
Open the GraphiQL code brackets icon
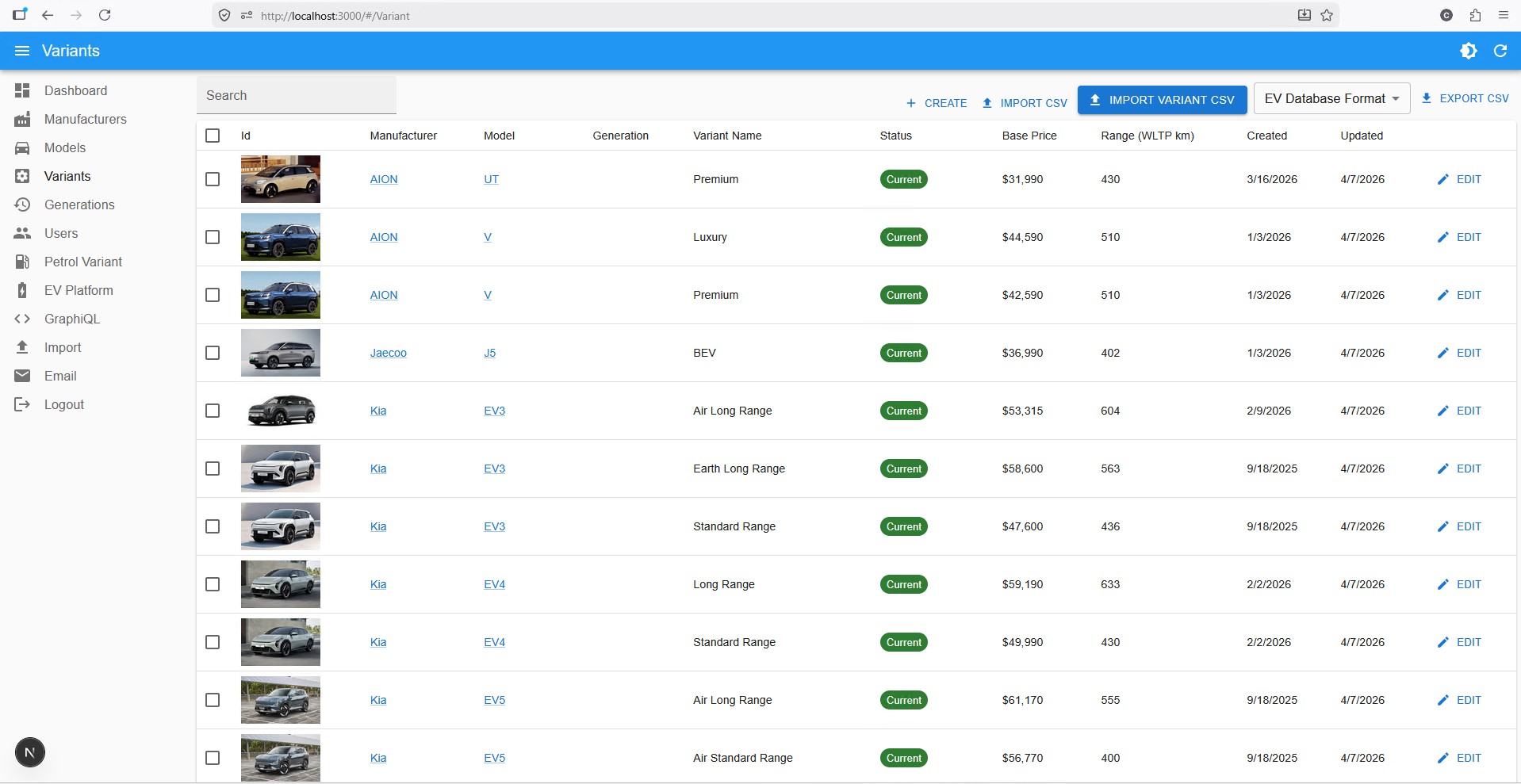click(x=22, y=319)
